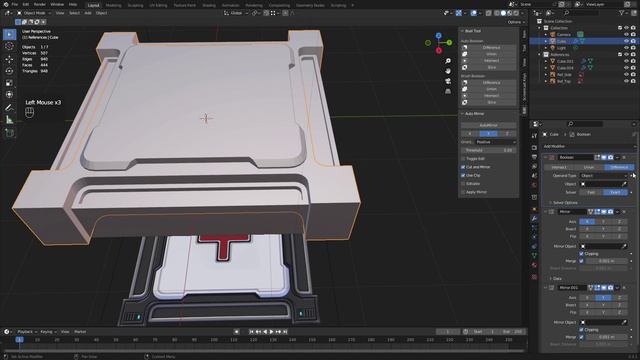Enable the X axis toggle in Mirror.001 modifier
Image resolution: width=640 pixels, height=360 pixels.
click(x=587, y=298)
